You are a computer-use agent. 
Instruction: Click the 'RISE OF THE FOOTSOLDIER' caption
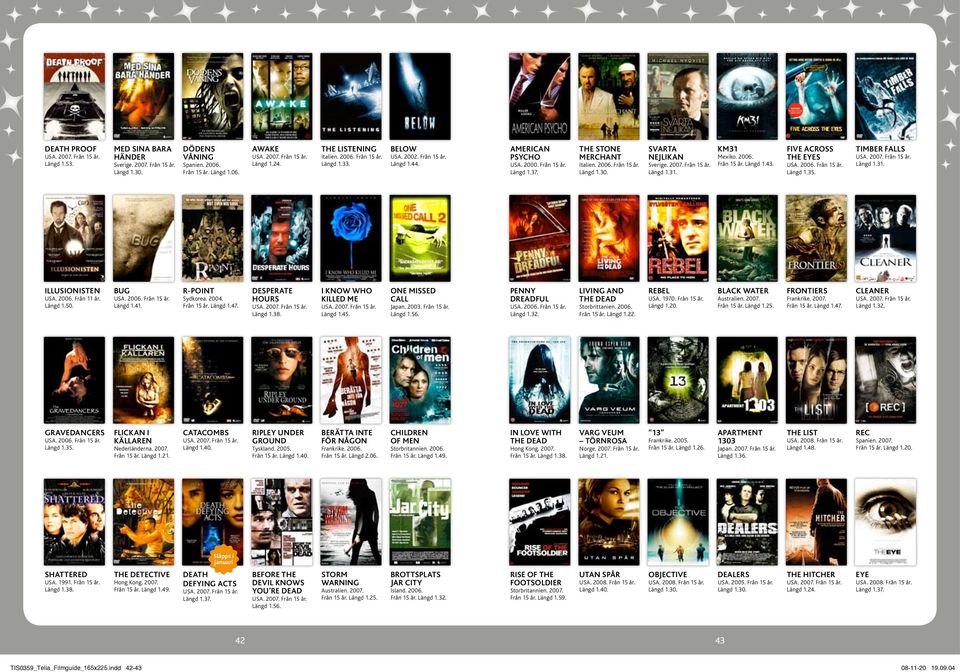coord(536,578)
